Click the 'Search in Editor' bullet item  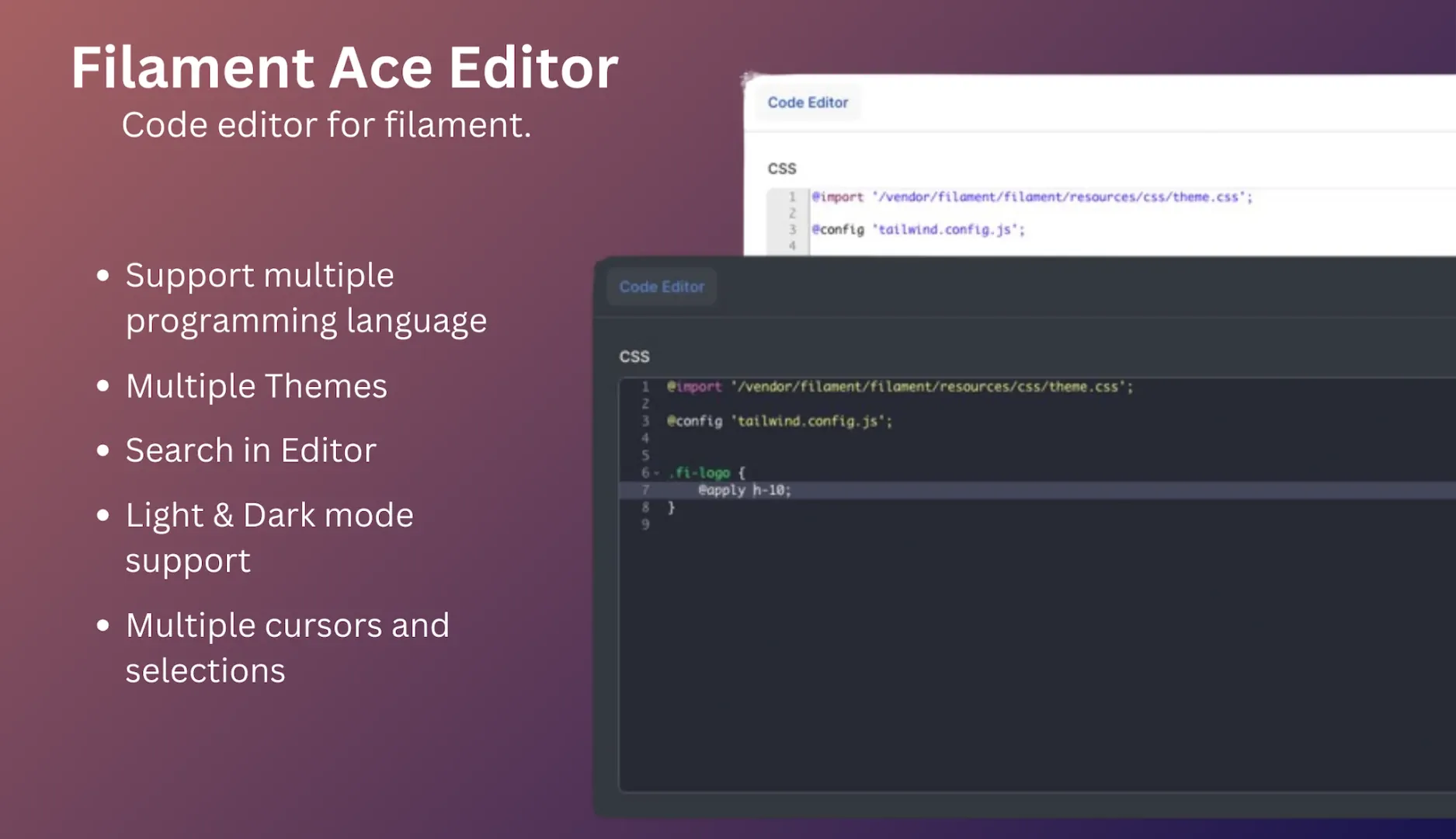250,449
